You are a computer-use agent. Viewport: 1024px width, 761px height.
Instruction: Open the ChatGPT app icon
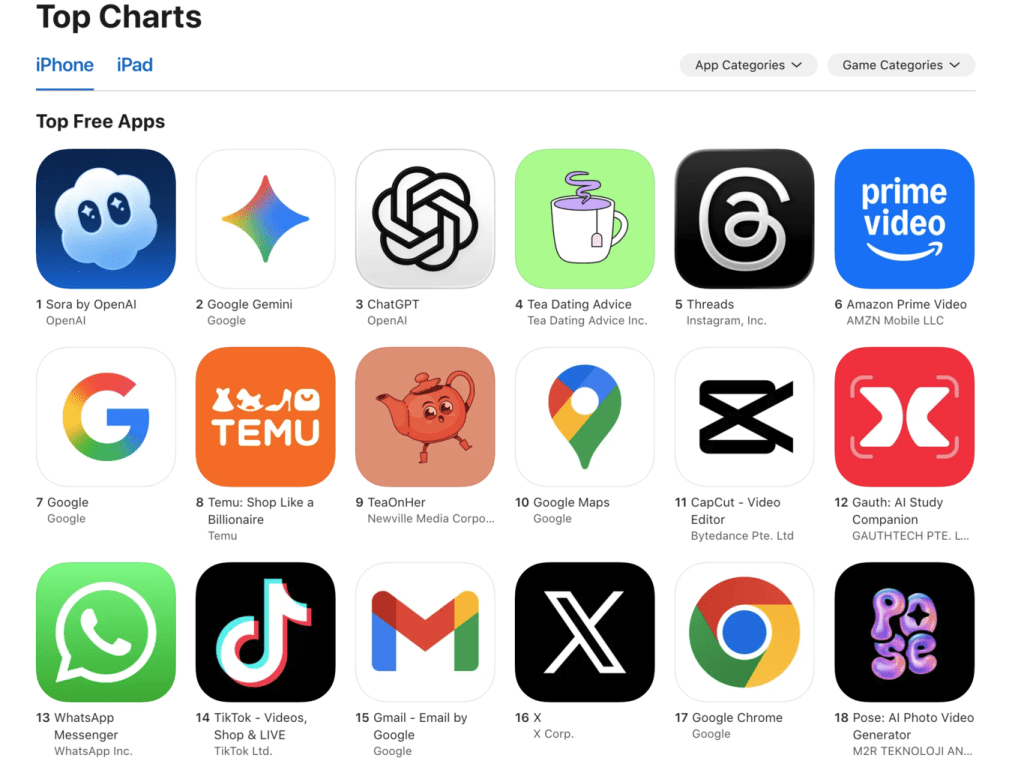coord(425,219)
